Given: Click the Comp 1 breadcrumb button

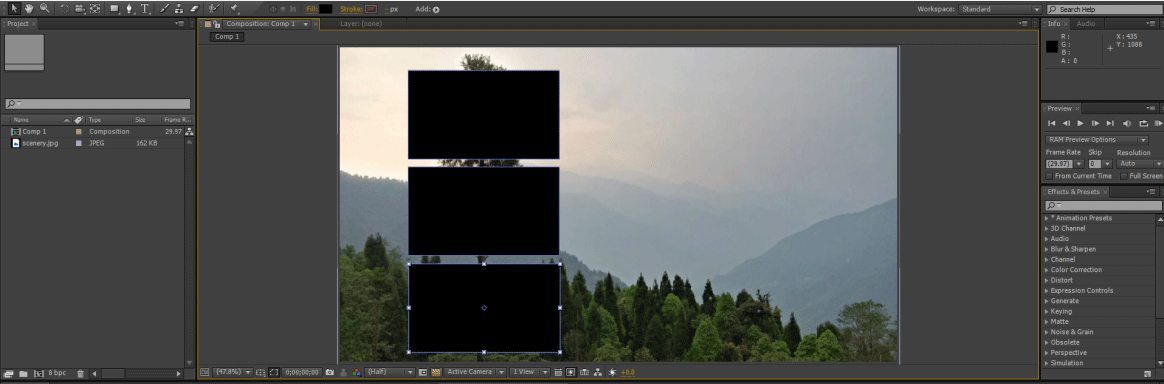Looking at the screenshot, I should pyautogui.click(x=226, y=36).
